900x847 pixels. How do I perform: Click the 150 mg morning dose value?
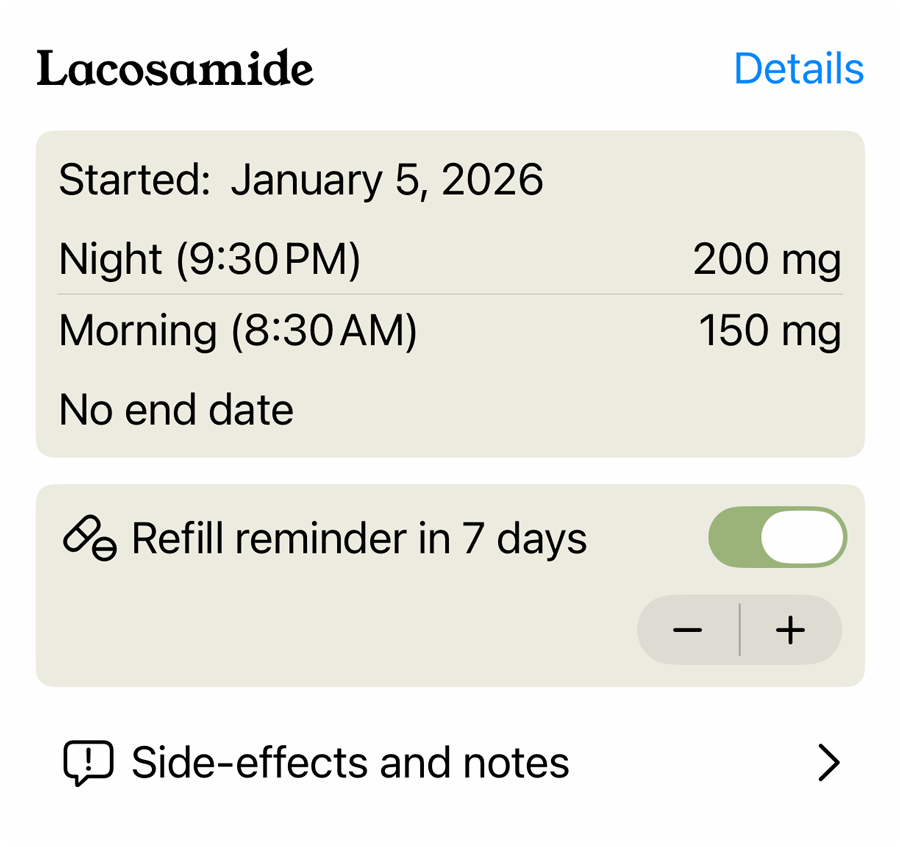[769, 331]
